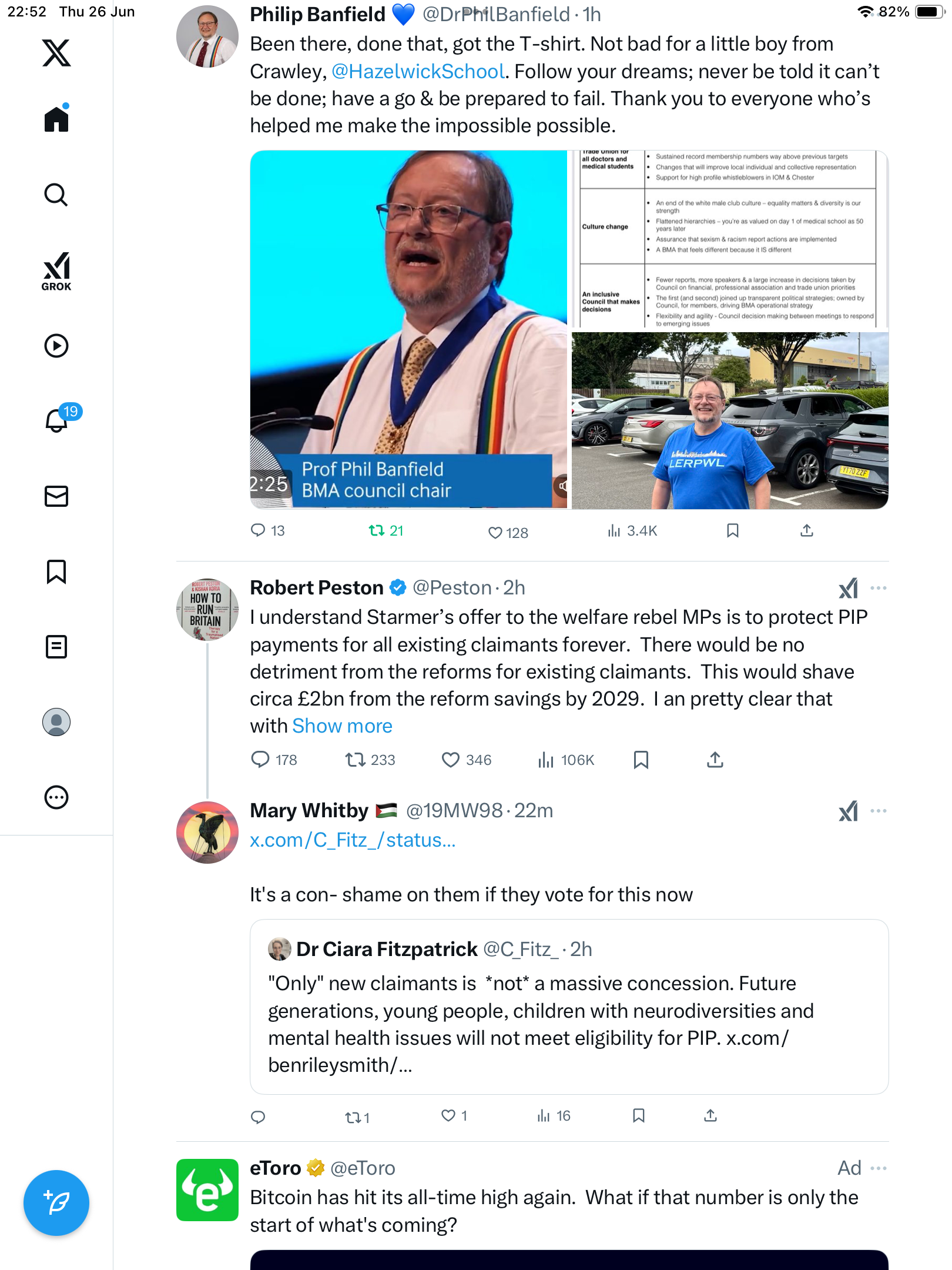Open the Lists icon in sidebar
The height and width of the screenshot is (1270, 952).
pyautogui.click(x=56, y=647)
